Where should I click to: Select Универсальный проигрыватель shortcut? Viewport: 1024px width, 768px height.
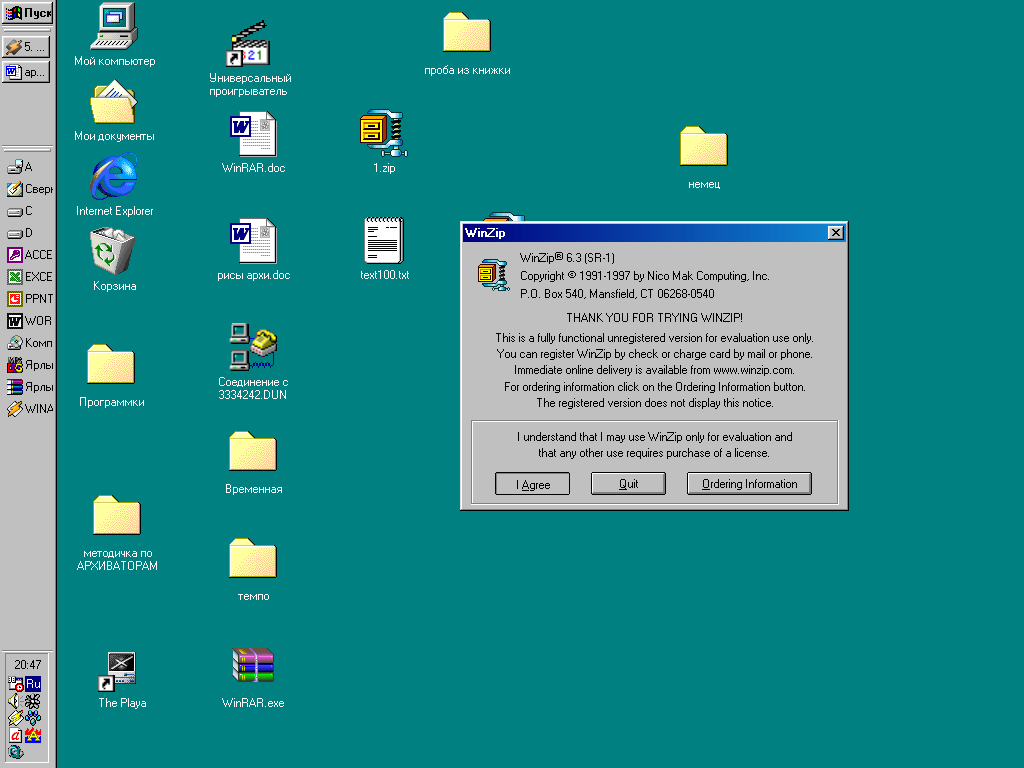(250, 59)
